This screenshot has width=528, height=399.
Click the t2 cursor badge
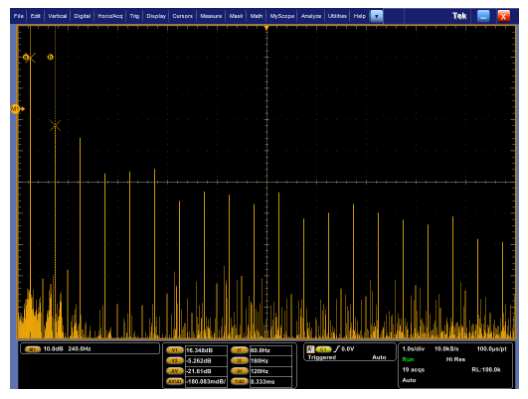point(239,361)
